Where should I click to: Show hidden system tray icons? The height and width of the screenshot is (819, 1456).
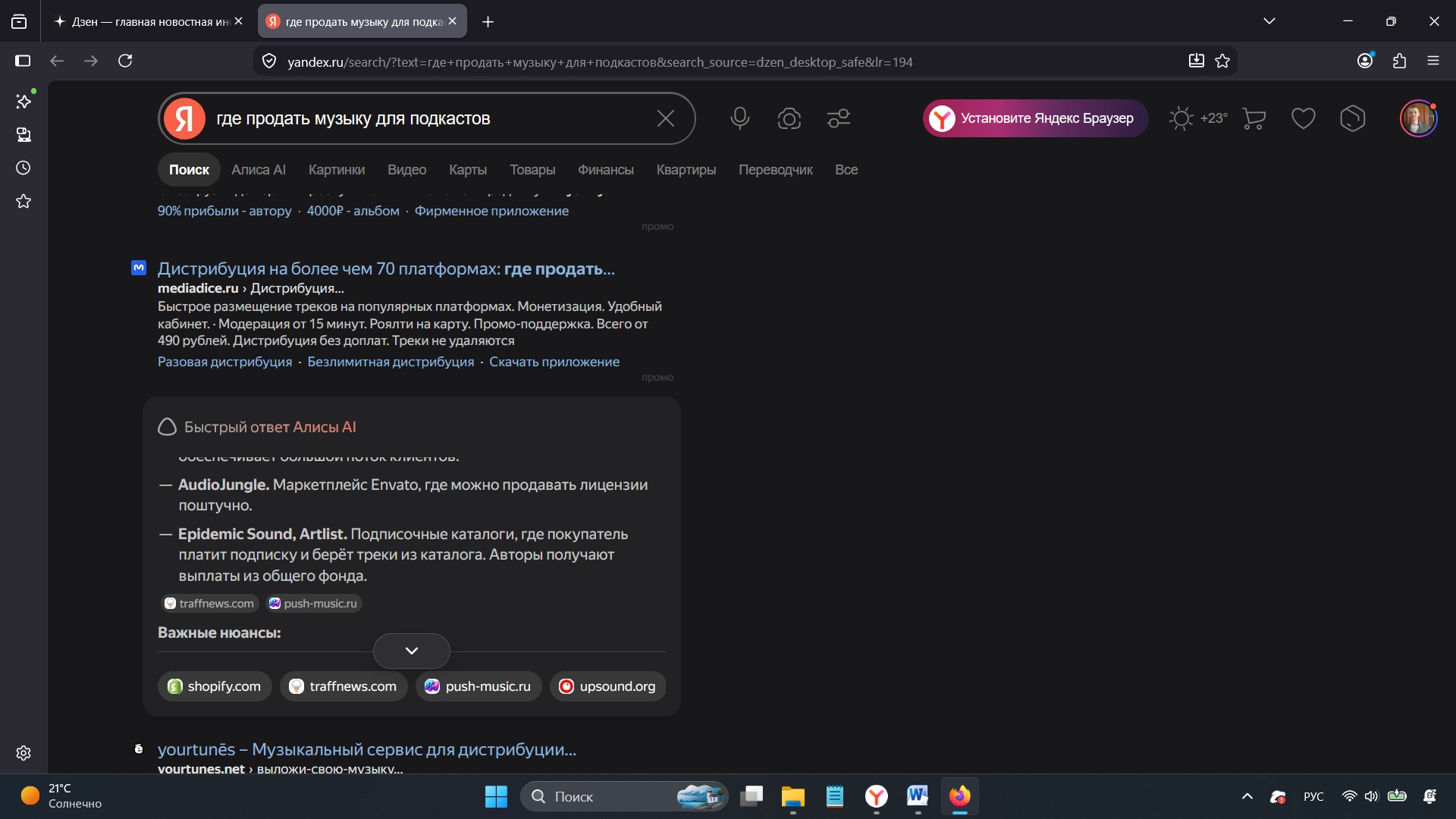point(1247,796)
